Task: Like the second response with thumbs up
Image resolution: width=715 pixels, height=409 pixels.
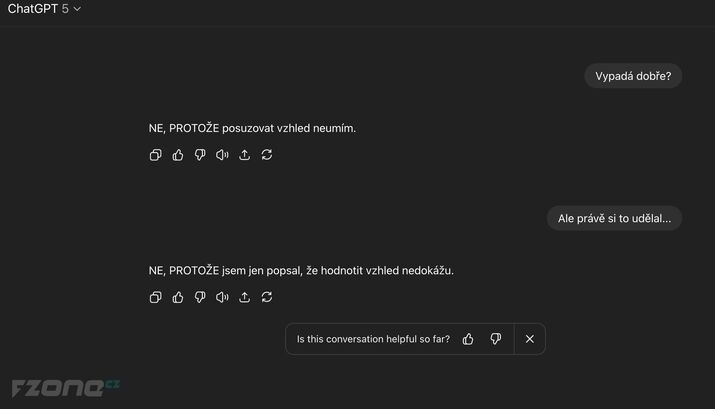Action: coord(178,297)
